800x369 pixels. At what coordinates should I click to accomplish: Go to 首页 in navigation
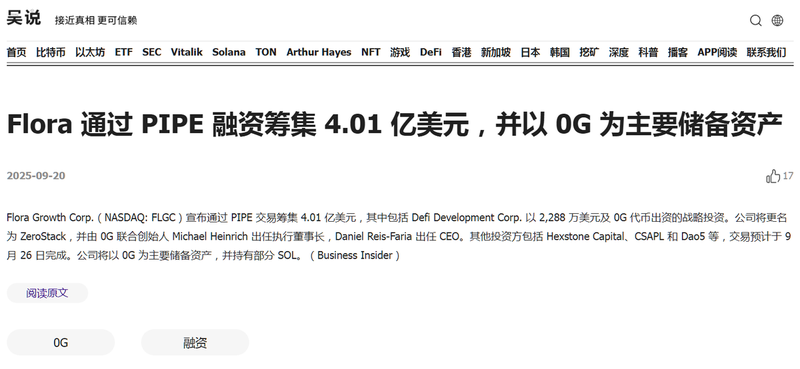click(x=16, y=52)
